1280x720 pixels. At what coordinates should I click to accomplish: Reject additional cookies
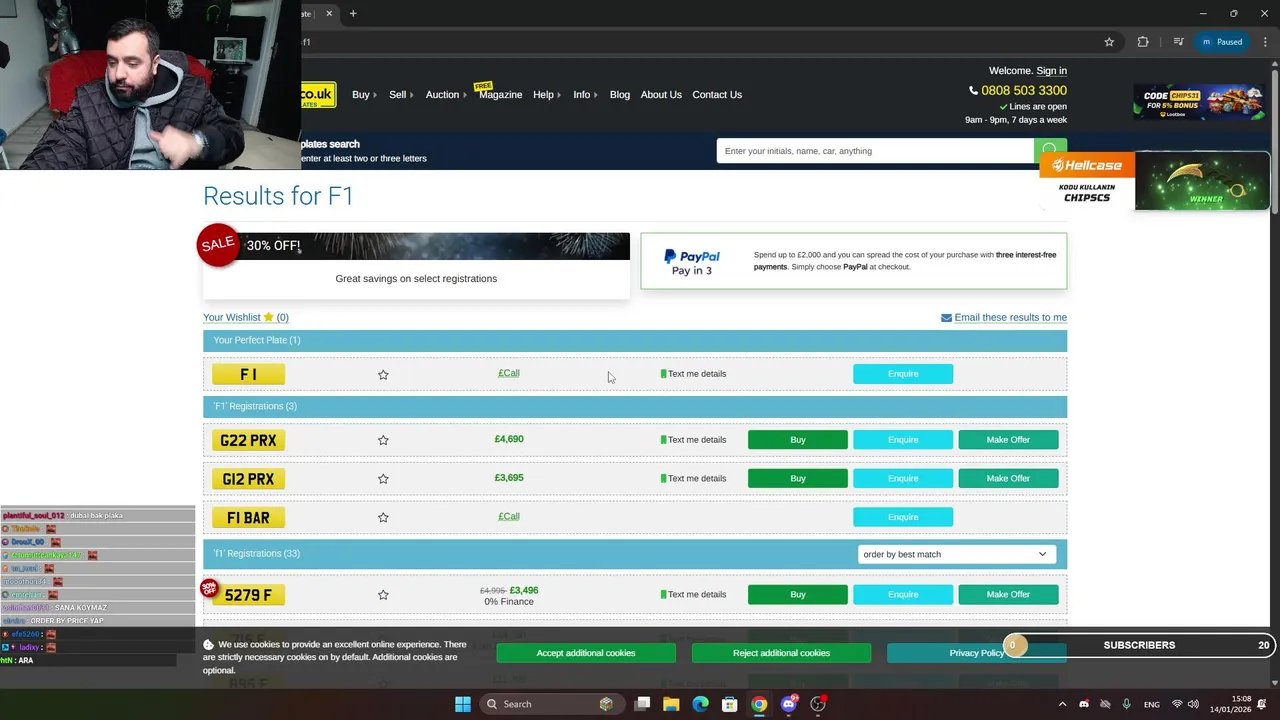tap(781, 653)
